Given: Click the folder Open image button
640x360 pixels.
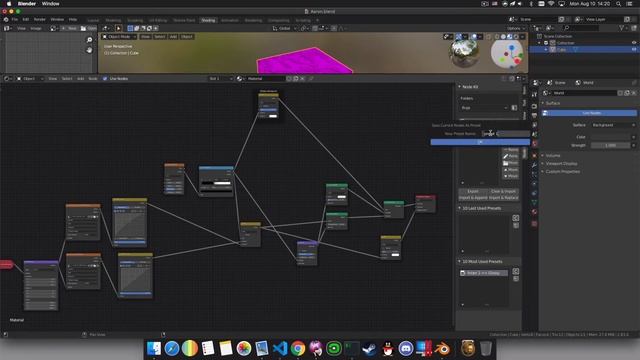Looking at the screenshot, I should tap(89, 28).
